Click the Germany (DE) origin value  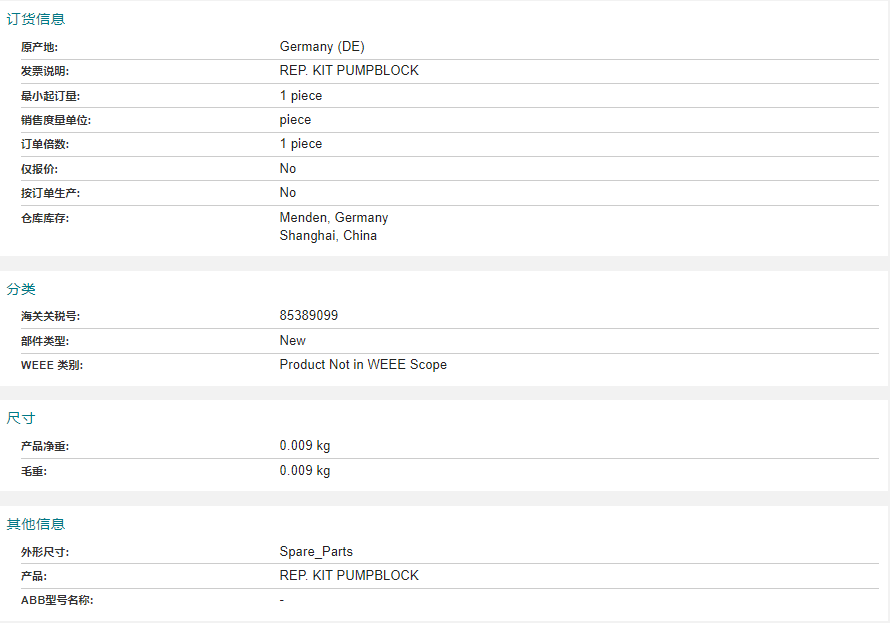coord(322,47)
